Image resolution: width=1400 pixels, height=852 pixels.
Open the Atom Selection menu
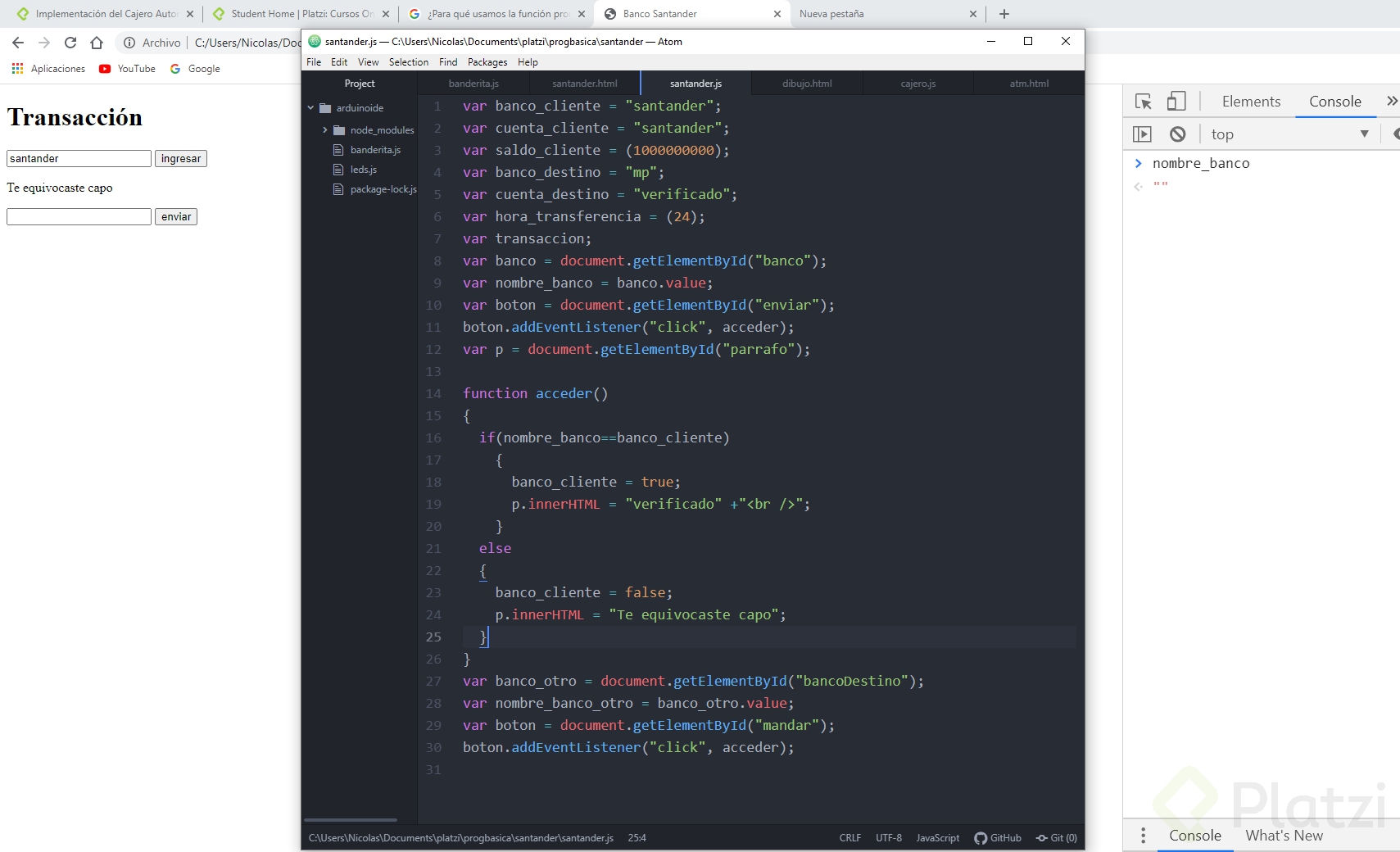click(x=409, y=62)
